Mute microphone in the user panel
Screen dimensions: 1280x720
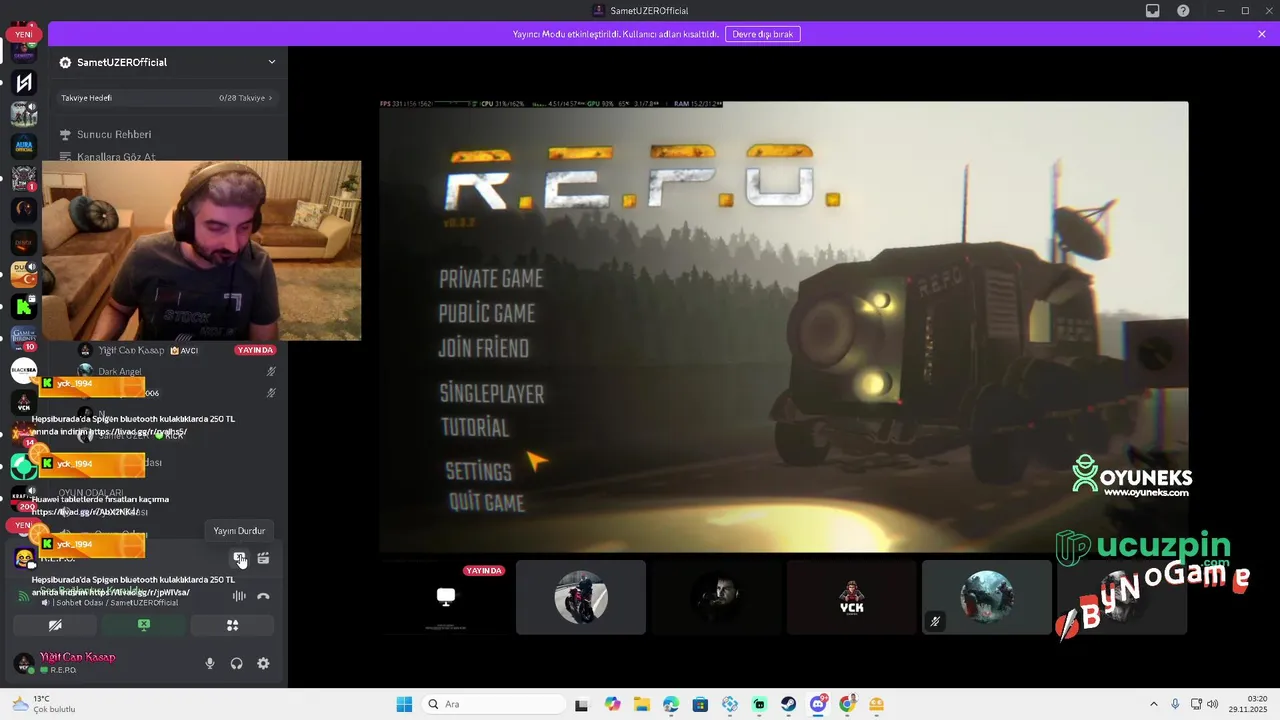pyautogui.click(x=209, y=663)
